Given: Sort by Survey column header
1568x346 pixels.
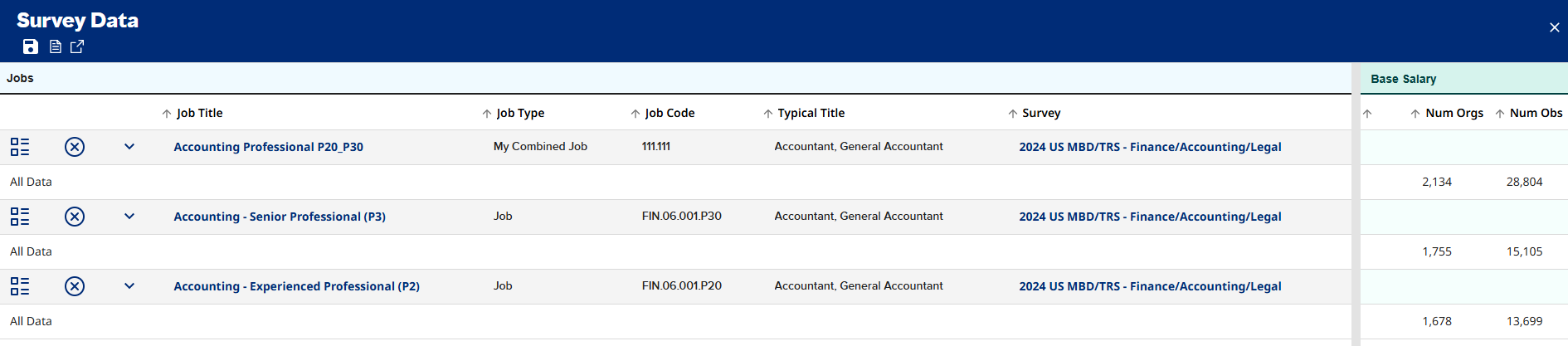Looking at the screenshot, I should [x=1040, y=113].
